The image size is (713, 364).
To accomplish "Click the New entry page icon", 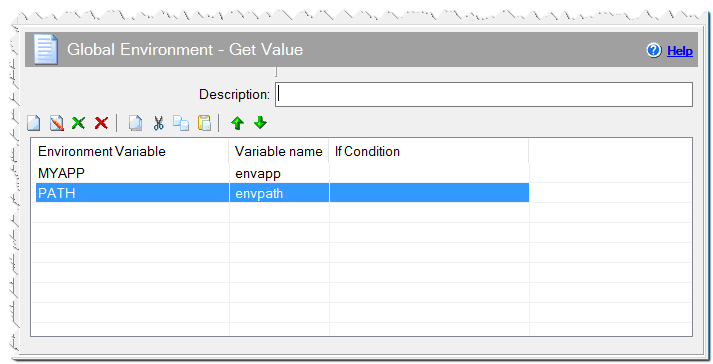I will (34, 123).
